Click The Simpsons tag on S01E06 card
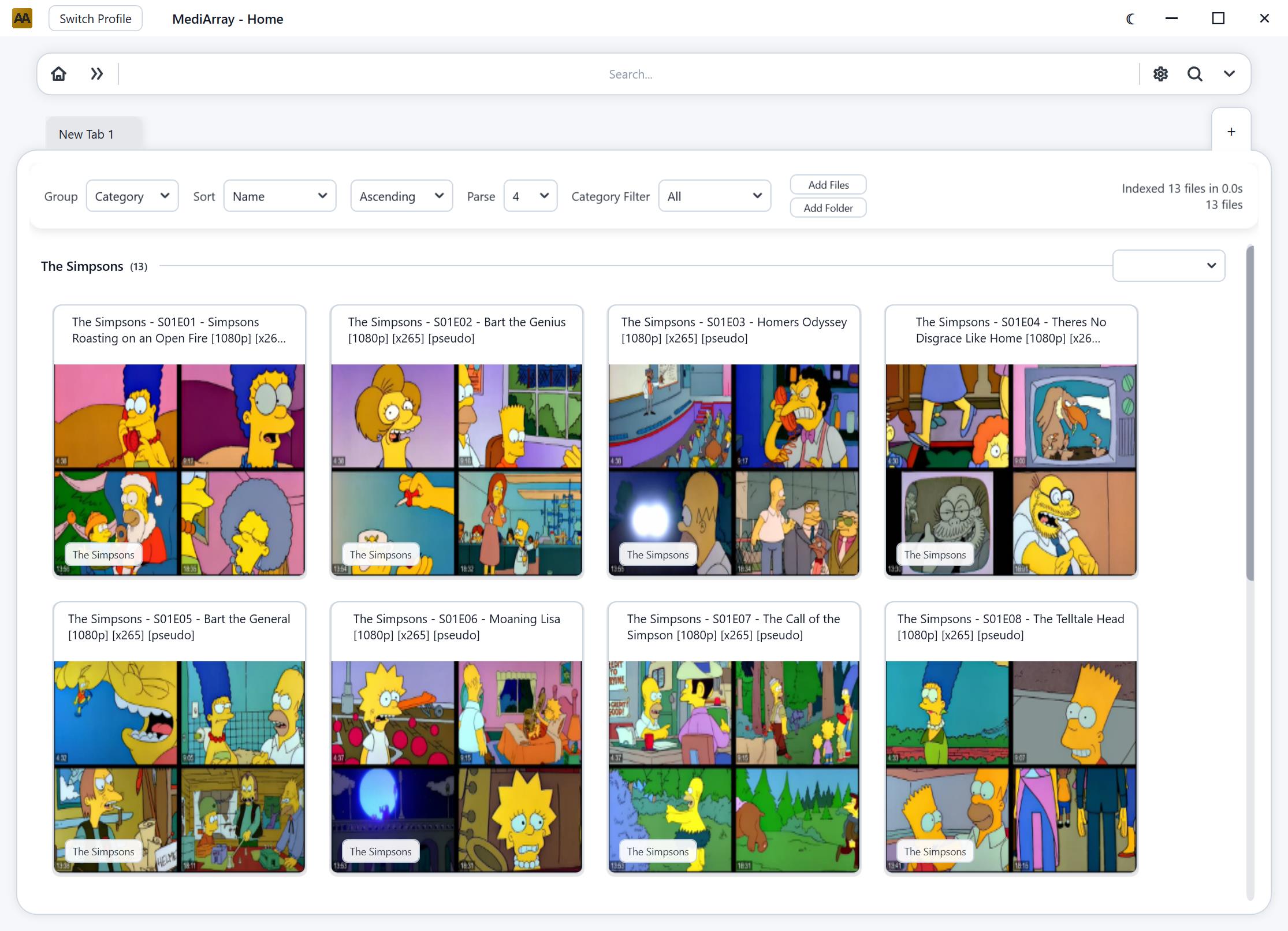Viewport: 1288px width, 931px height. click(x=381, y=851)
